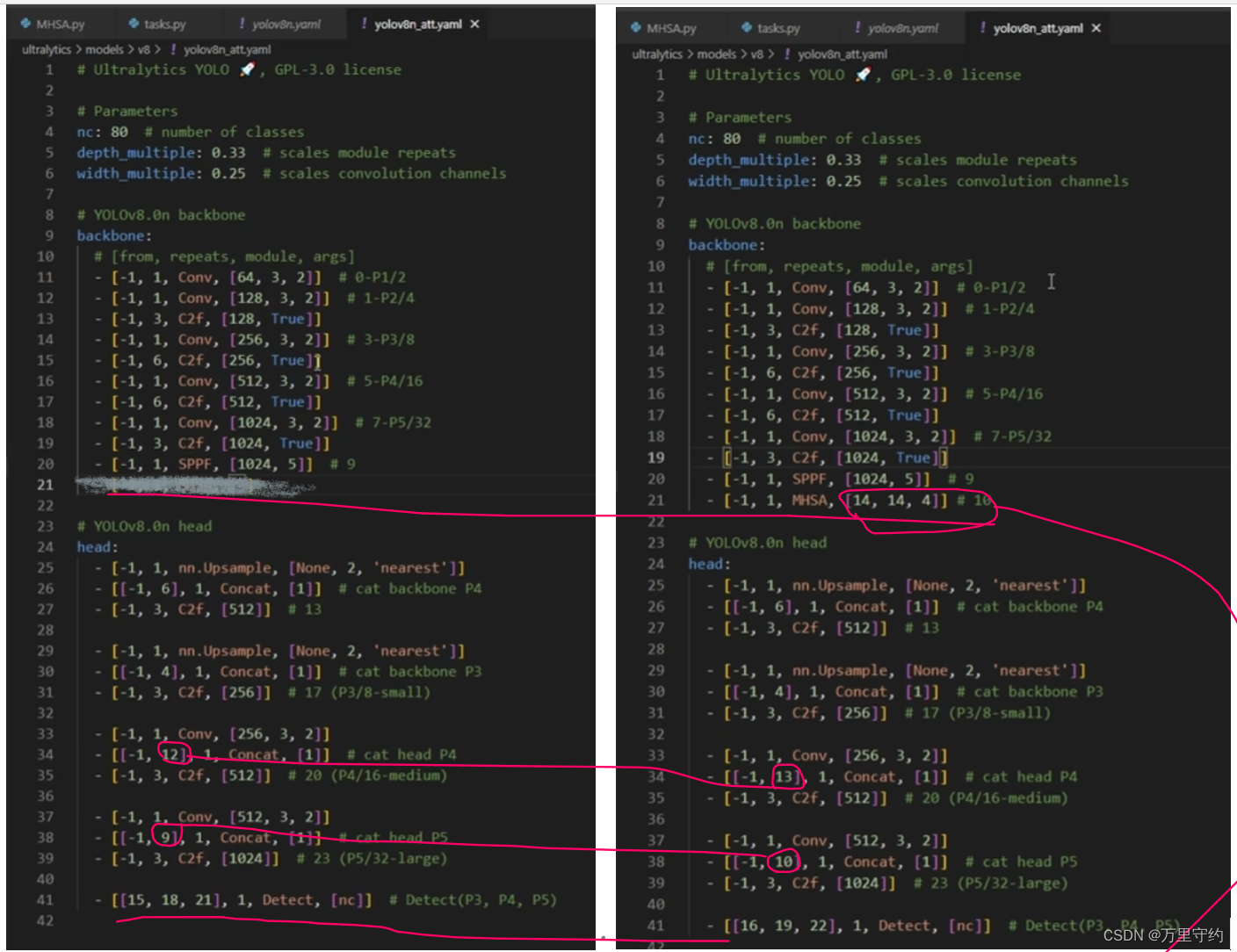Click '# YOLOv8.0n head' comment in right editor
This screenshot has height=952, width=1237.
tap(757, 543)
